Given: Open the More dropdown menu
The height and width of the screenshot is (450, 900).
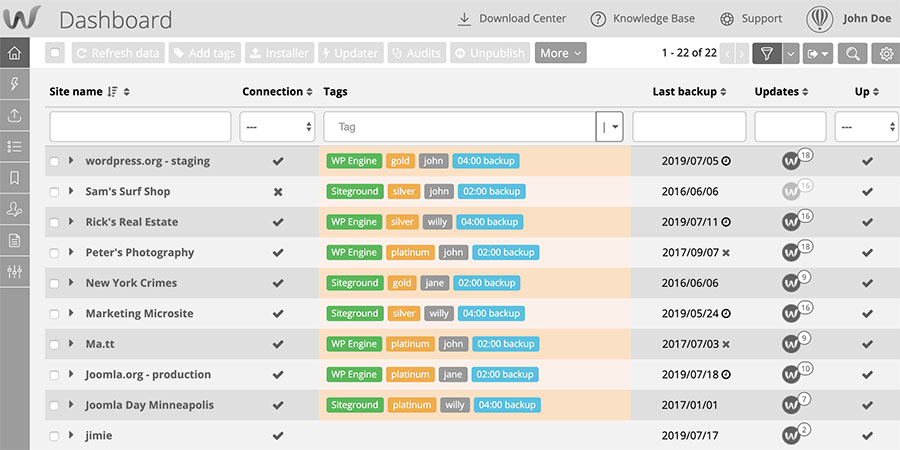Looking at the screenshot, I should click(x=561, y=53).
